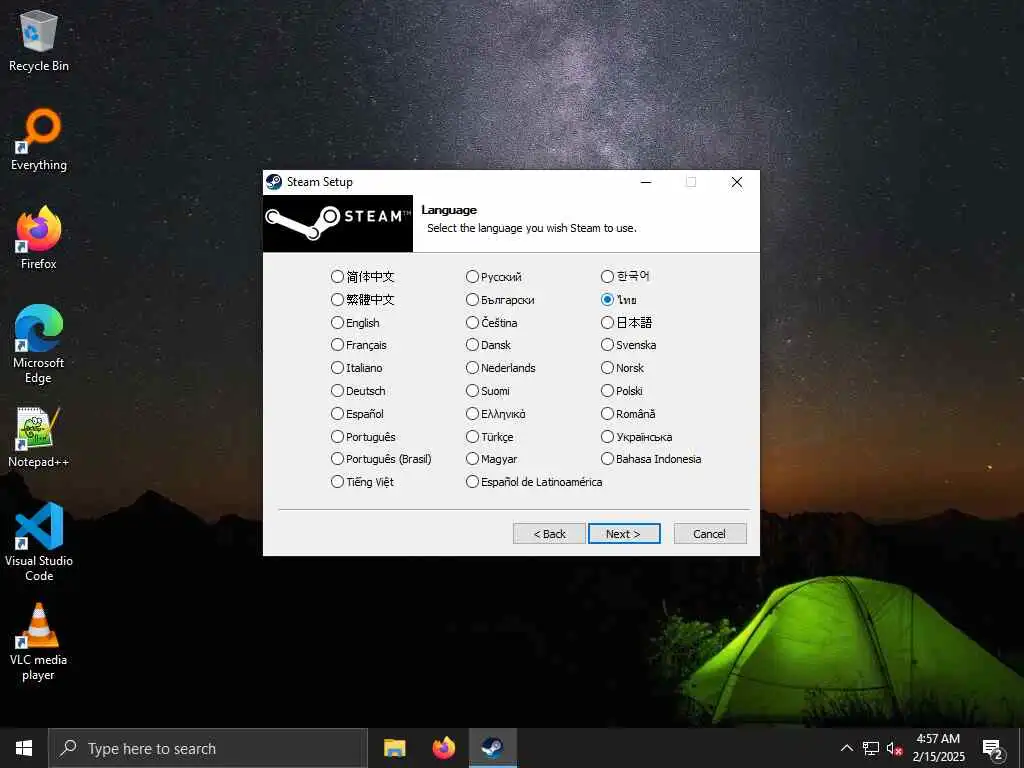Select the Čeština radio button

point(492,323)
